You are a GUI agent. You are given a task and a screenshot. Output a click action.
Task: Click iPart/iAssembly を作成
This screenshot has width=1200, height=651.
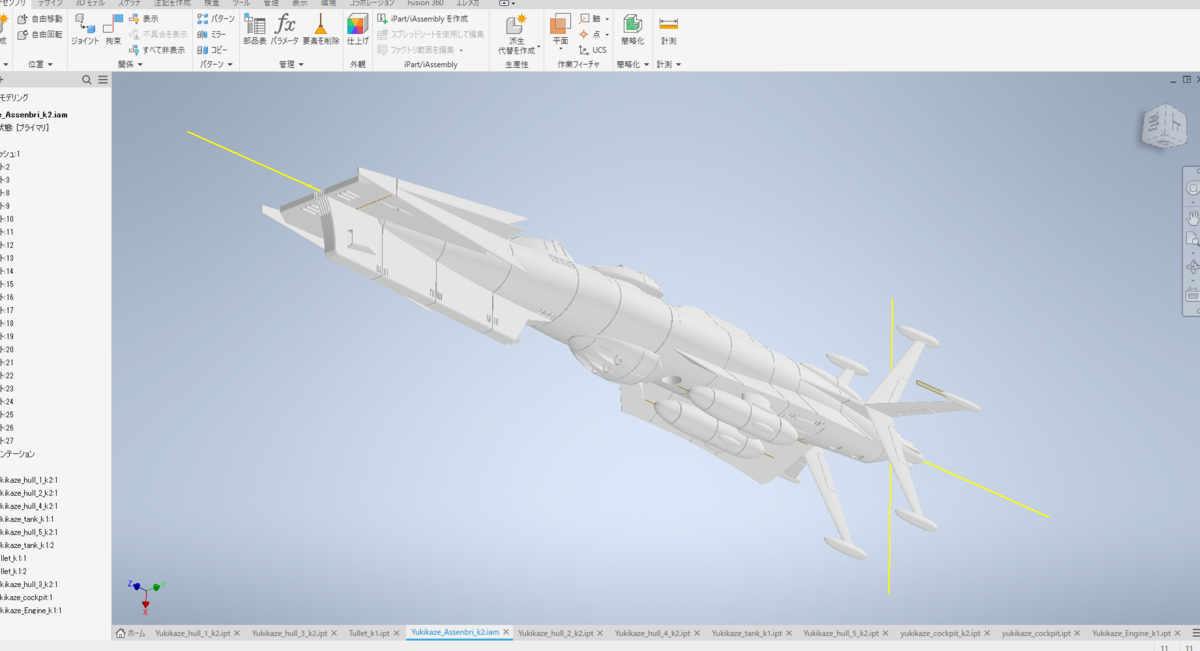pyautogui.click(x=422, y=19)
